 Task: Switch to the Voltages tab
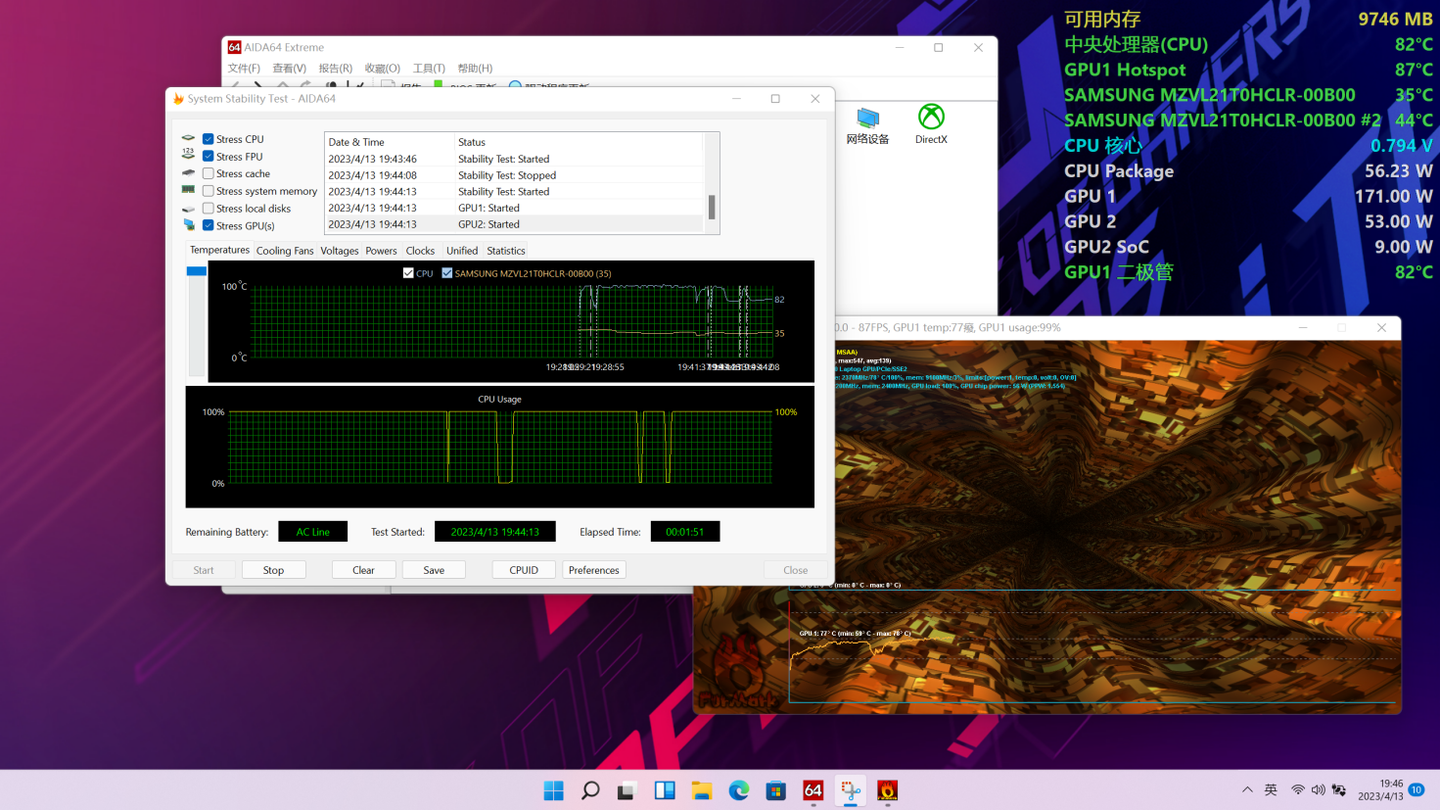[x=339, y=251]
